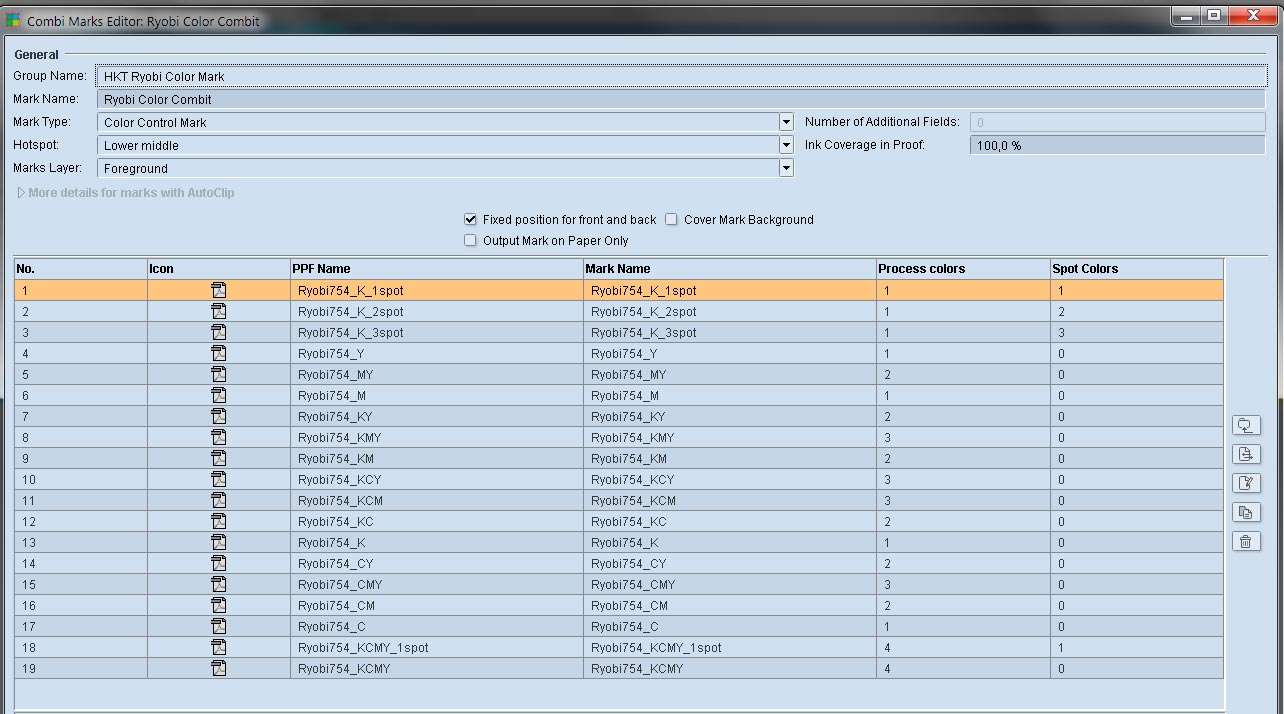Screen dimensions: 1284x714
Task: Click the PDF icon in row Ryobi754_K
Action: (x=219, y=542)
